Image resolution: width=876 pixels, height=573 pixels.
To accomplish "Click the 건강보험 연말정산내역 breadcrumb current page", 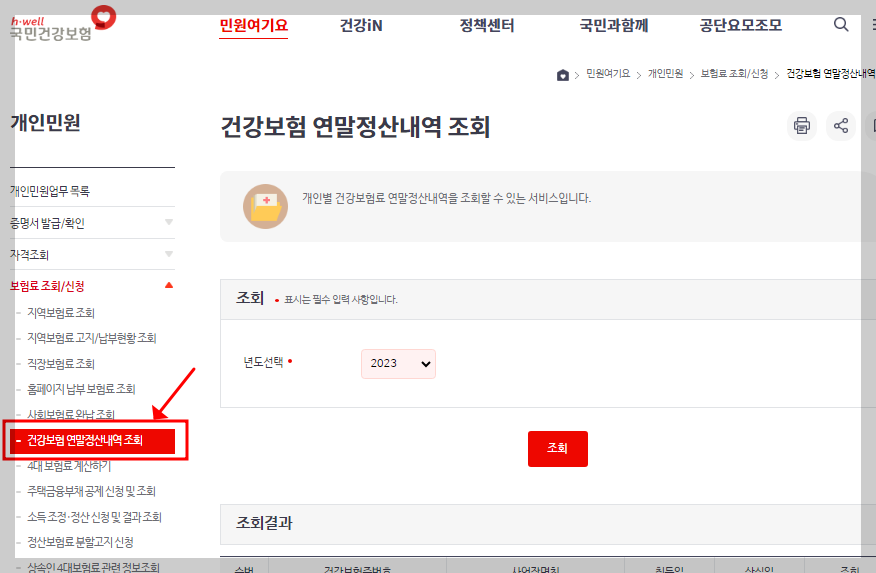I will (x=831, y=74).
